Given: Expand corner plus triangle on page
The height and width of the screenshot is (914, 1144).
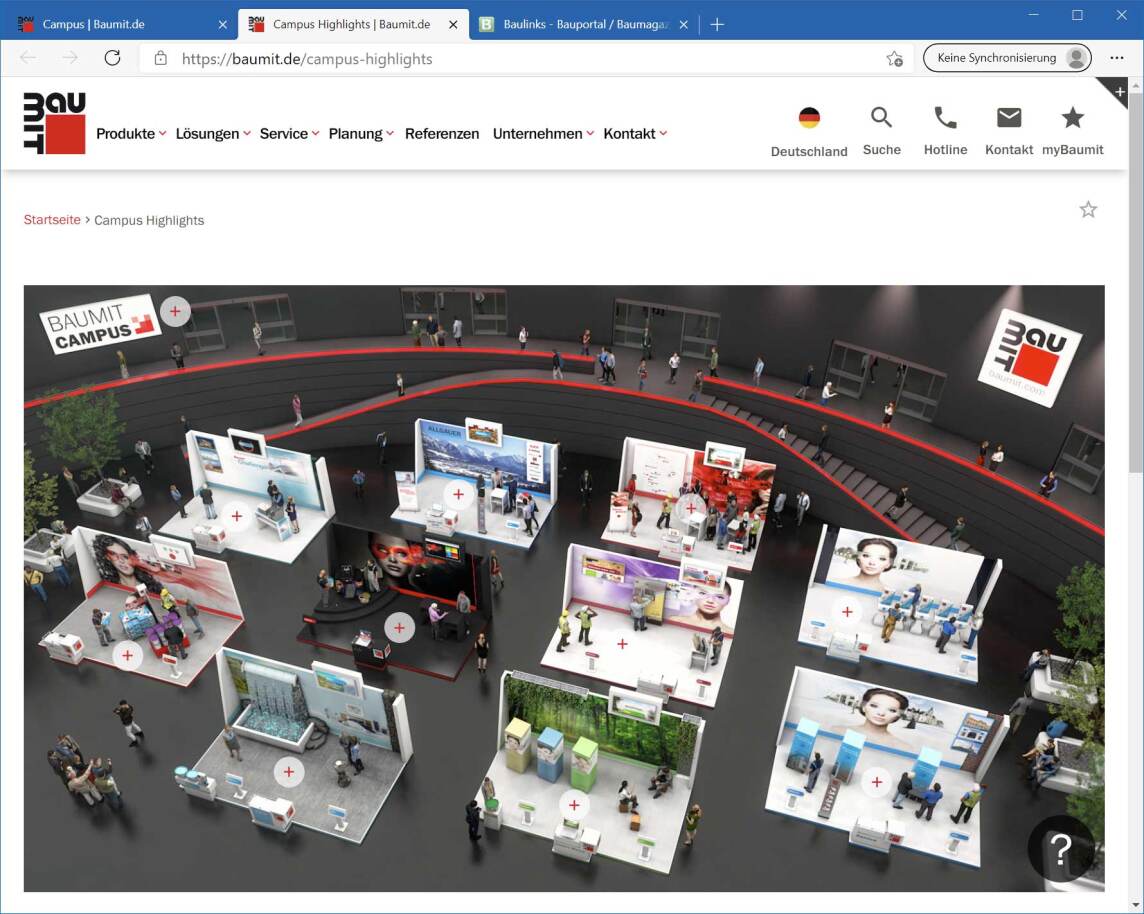Looking at the screenshot, I should (x=1118, y=90).
